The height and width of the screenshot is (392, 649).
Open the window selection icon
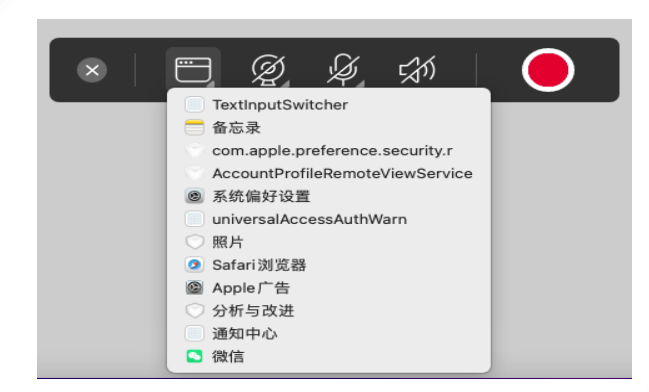pyautogui.click(x=193, y=70)
